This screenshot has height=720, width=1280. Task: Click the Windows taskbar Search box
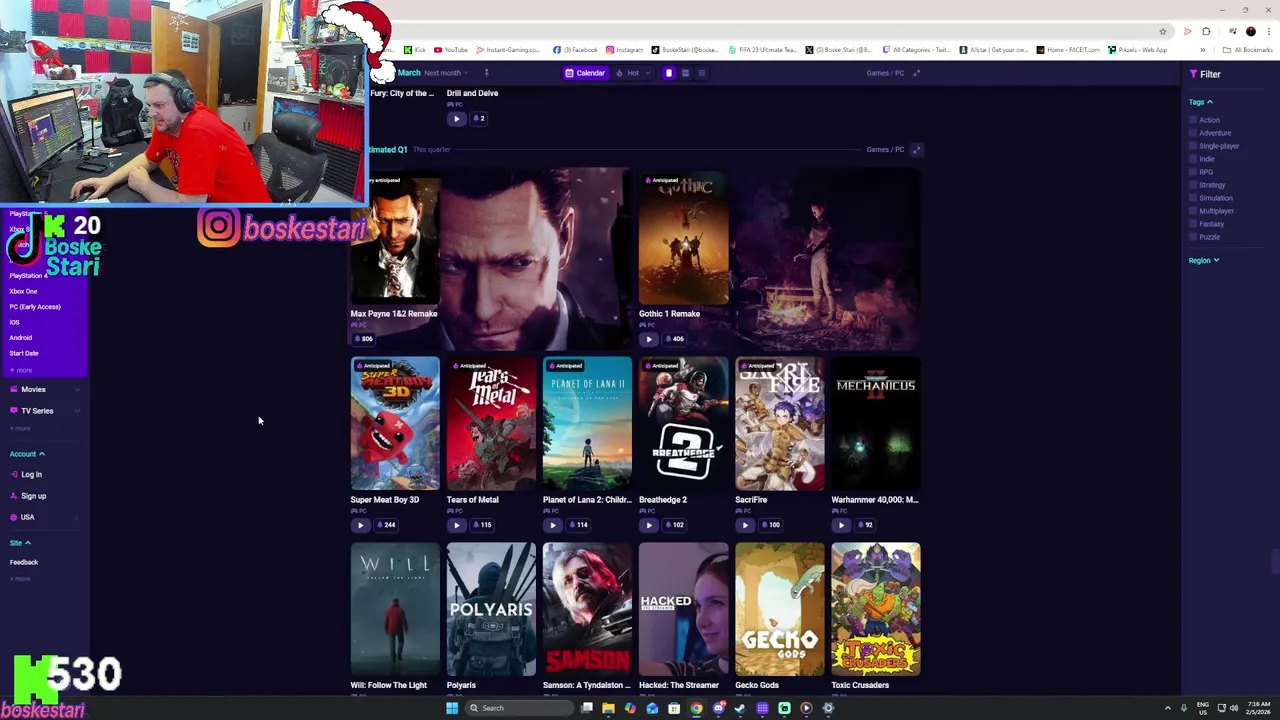click(519, 708)
